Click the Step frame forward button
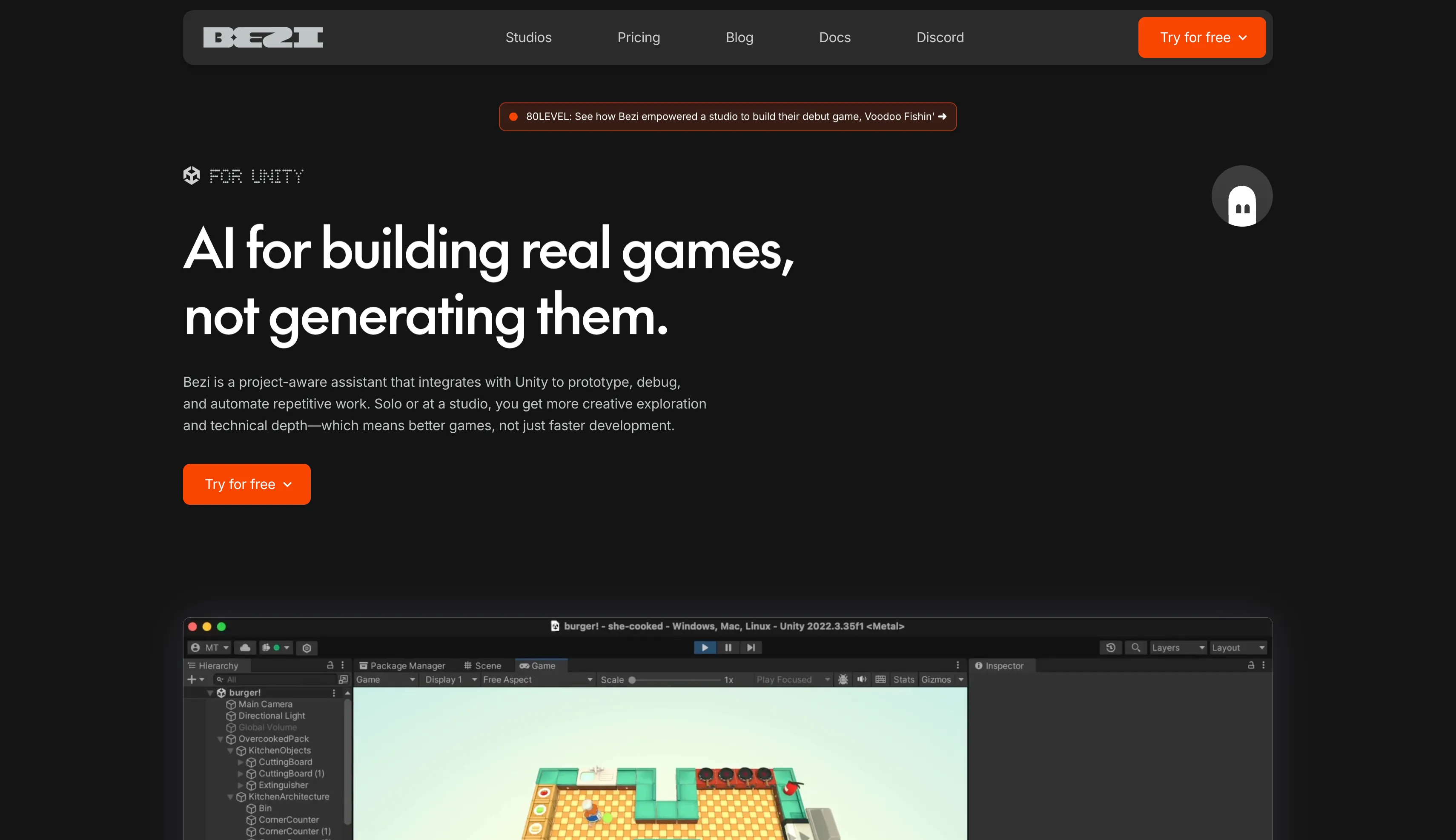 click(751, 647)
